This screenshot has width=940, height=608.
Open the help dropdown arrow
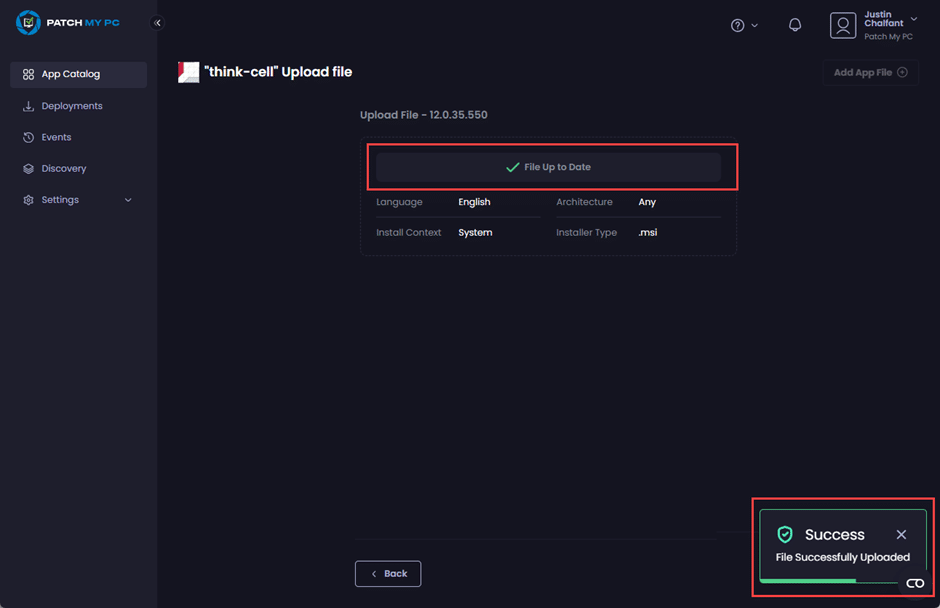754,26
